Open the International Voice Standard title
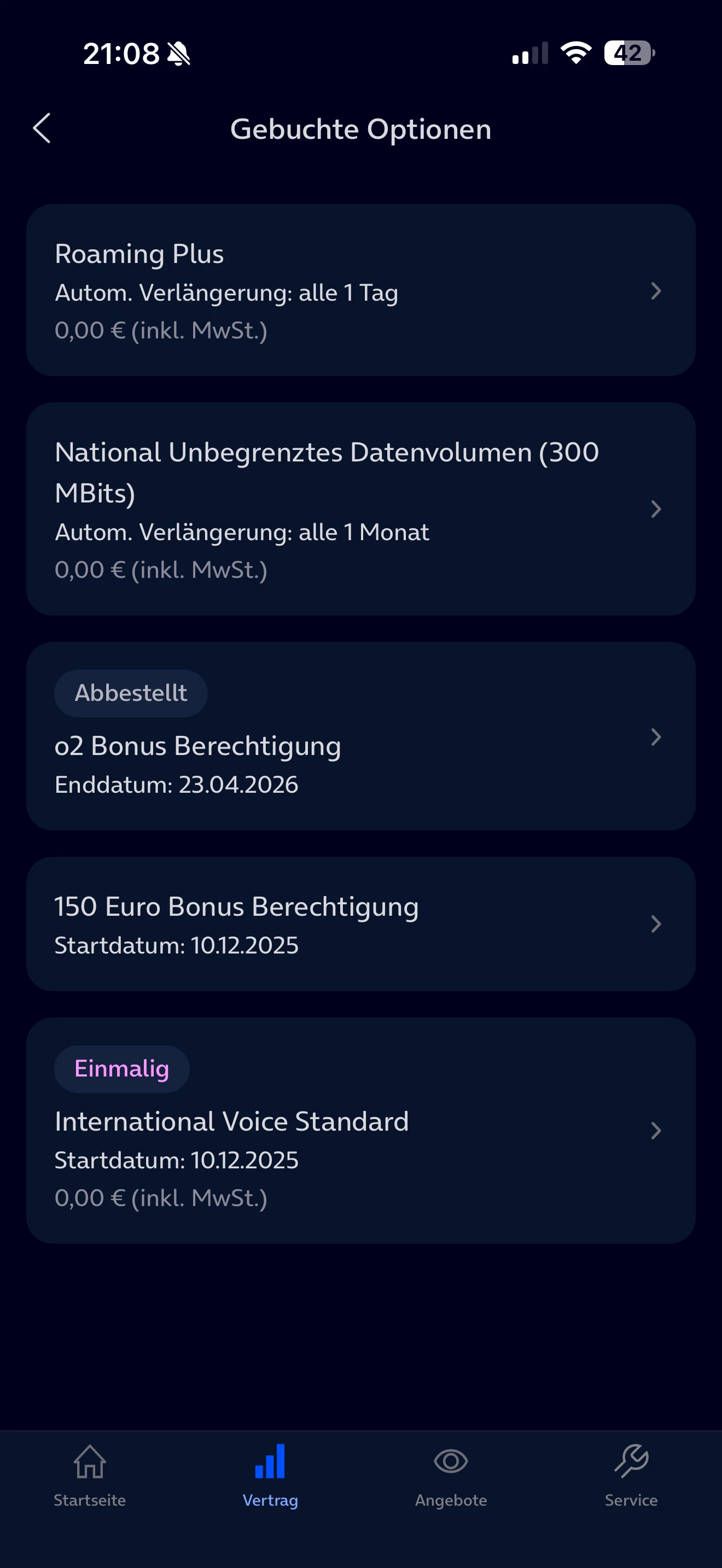Viewport: 722px width, 1568px height. (231, 1121)
